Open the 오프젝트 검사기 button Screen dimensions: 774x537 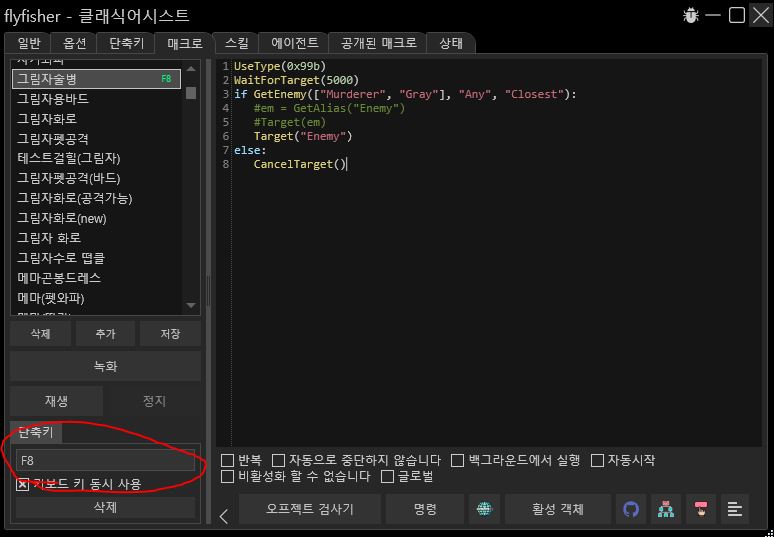point(310,509)
